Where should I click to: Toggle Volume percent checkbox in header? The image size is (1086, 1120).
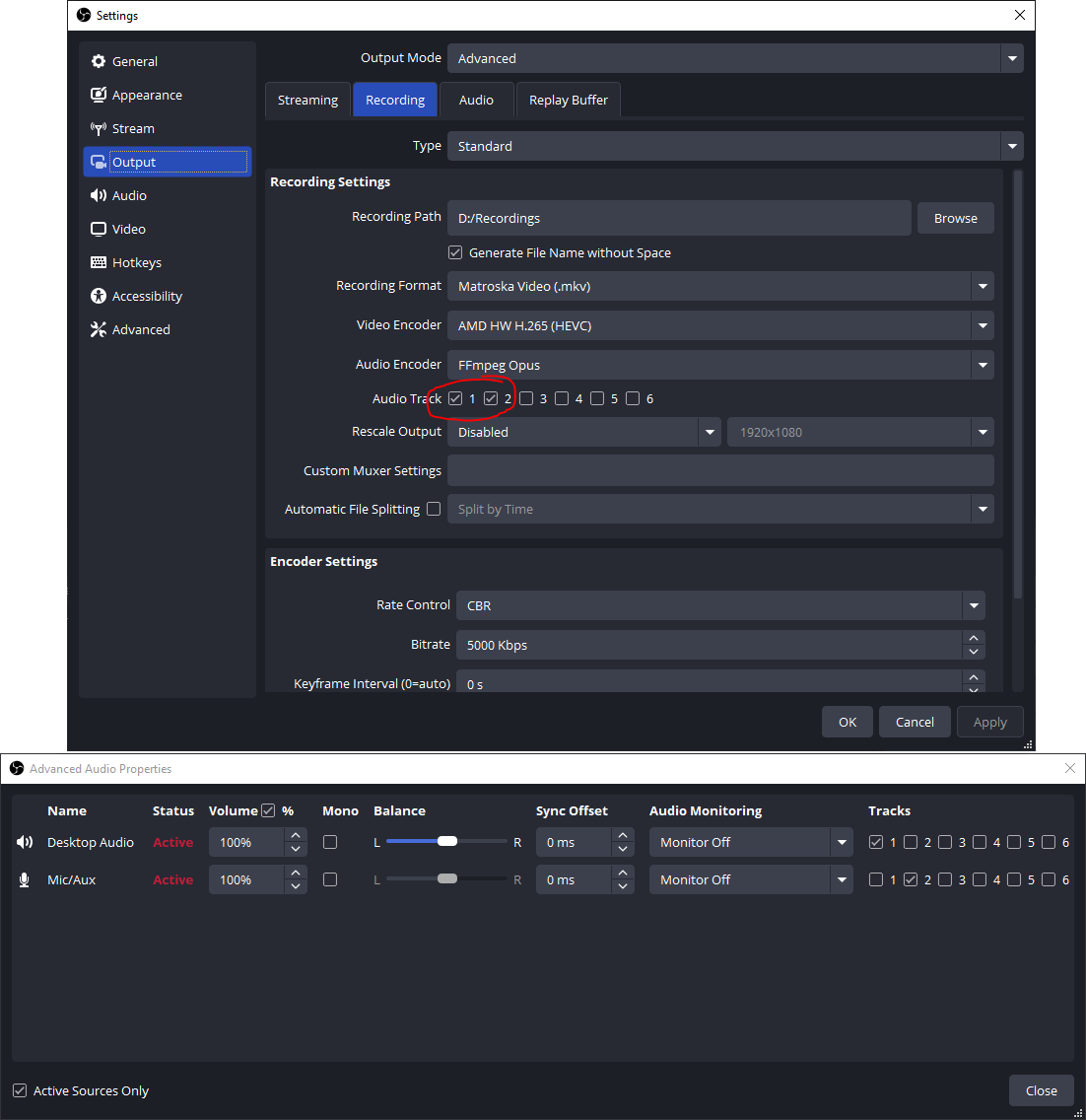tap(268, 810)
